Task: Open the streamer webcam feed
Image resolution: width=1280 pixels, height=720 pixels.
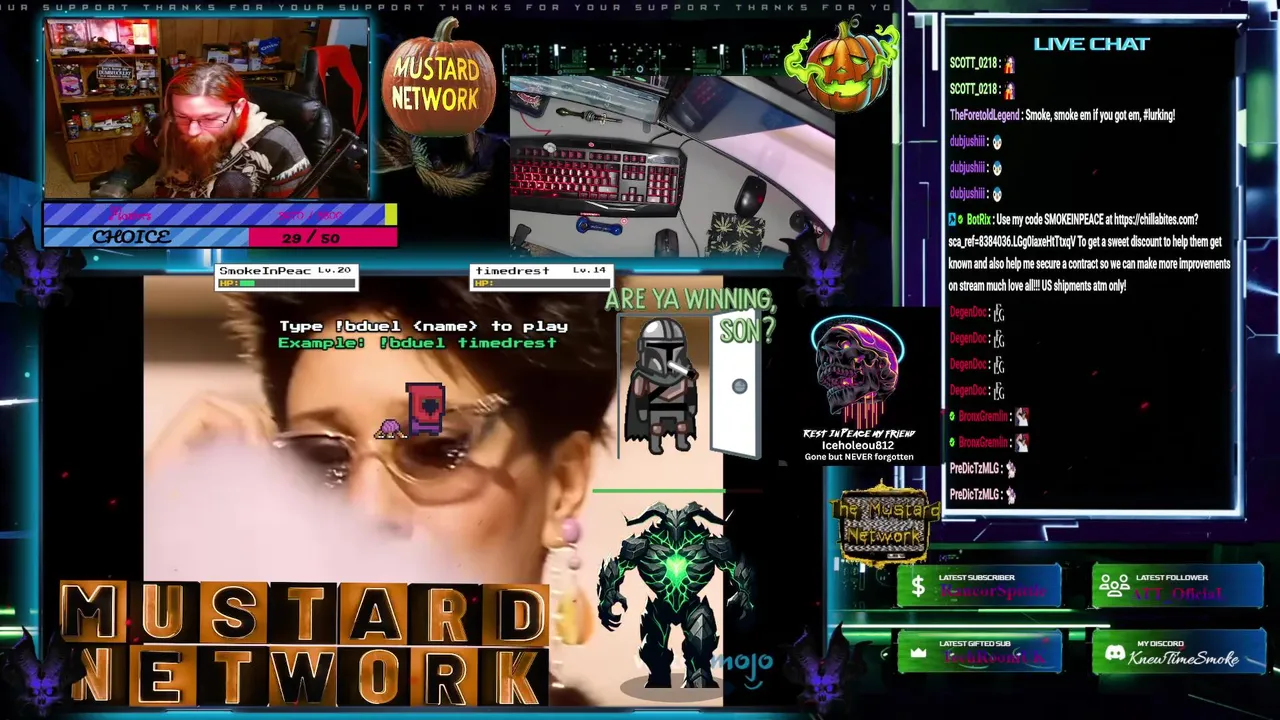Action: [x=207, y=108]
